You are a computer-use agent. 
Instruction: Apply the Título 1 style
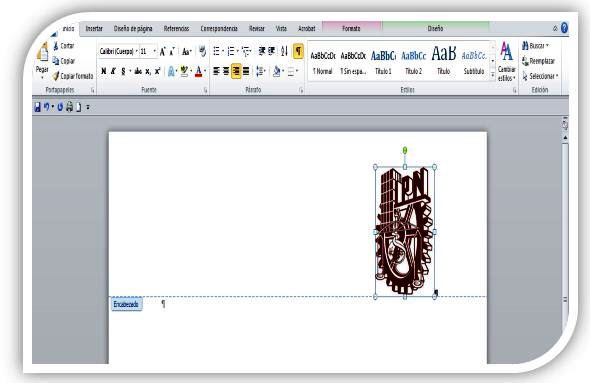(x=383, y=61)
